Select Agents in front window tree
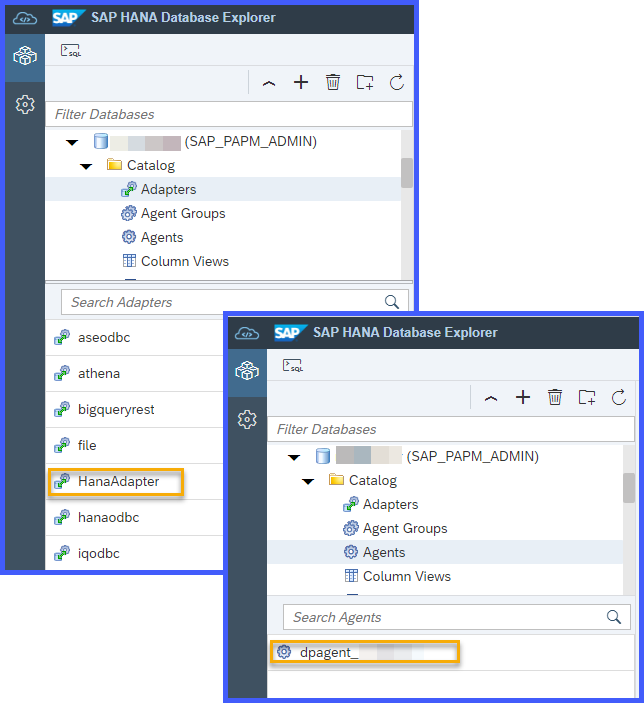 (445, 552)
